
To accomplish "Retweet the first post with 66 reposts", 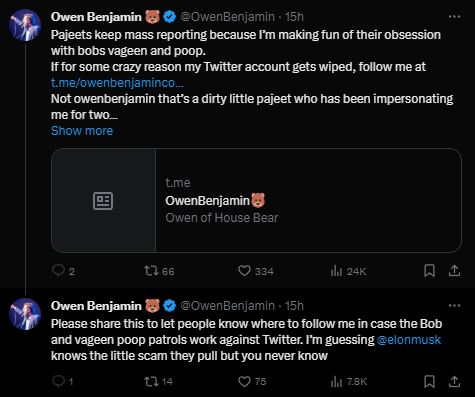I will 159,271.
